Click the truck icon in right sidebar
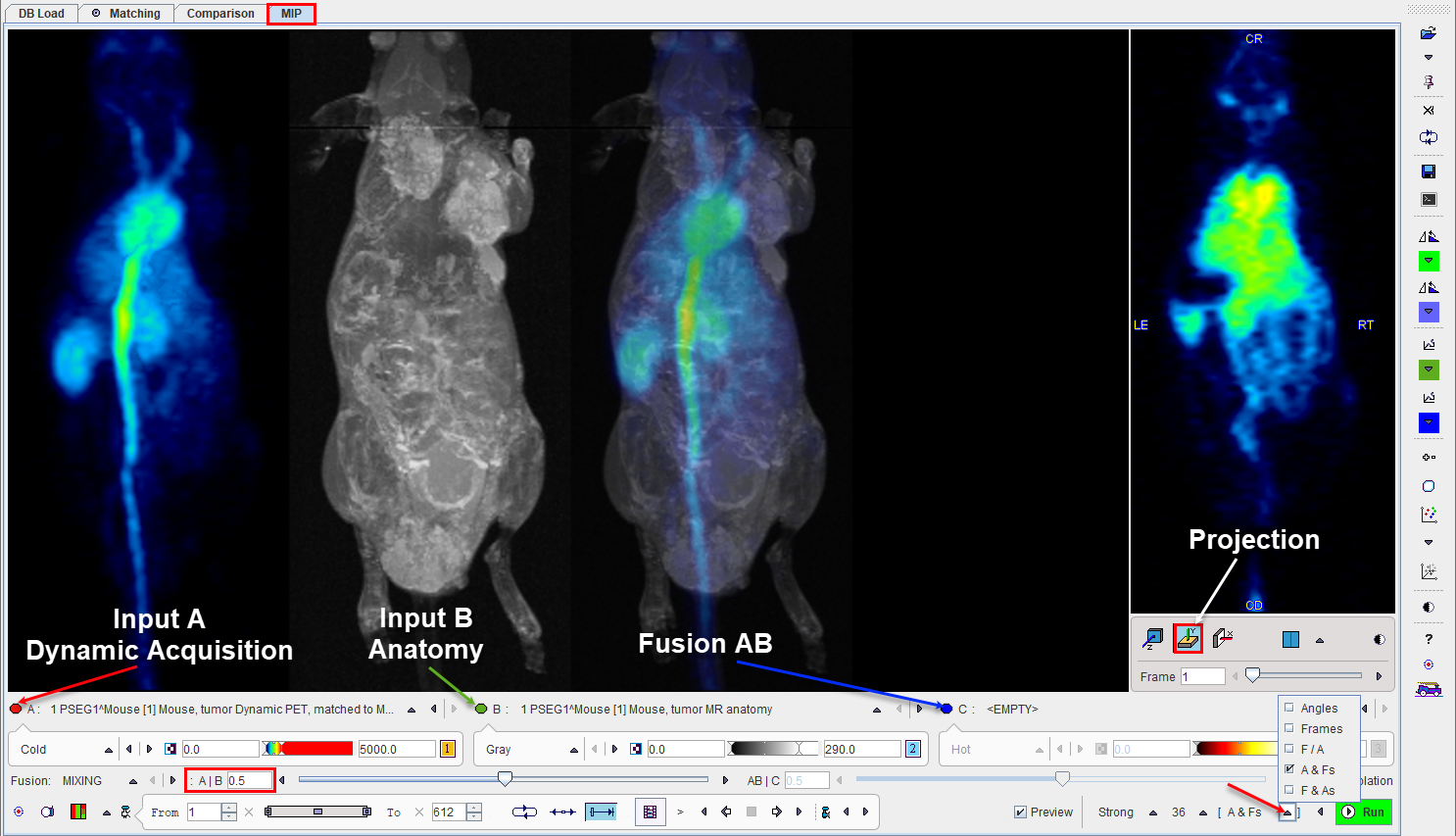The width and height of the screenshot is (1456, 836). point(1429,690)
